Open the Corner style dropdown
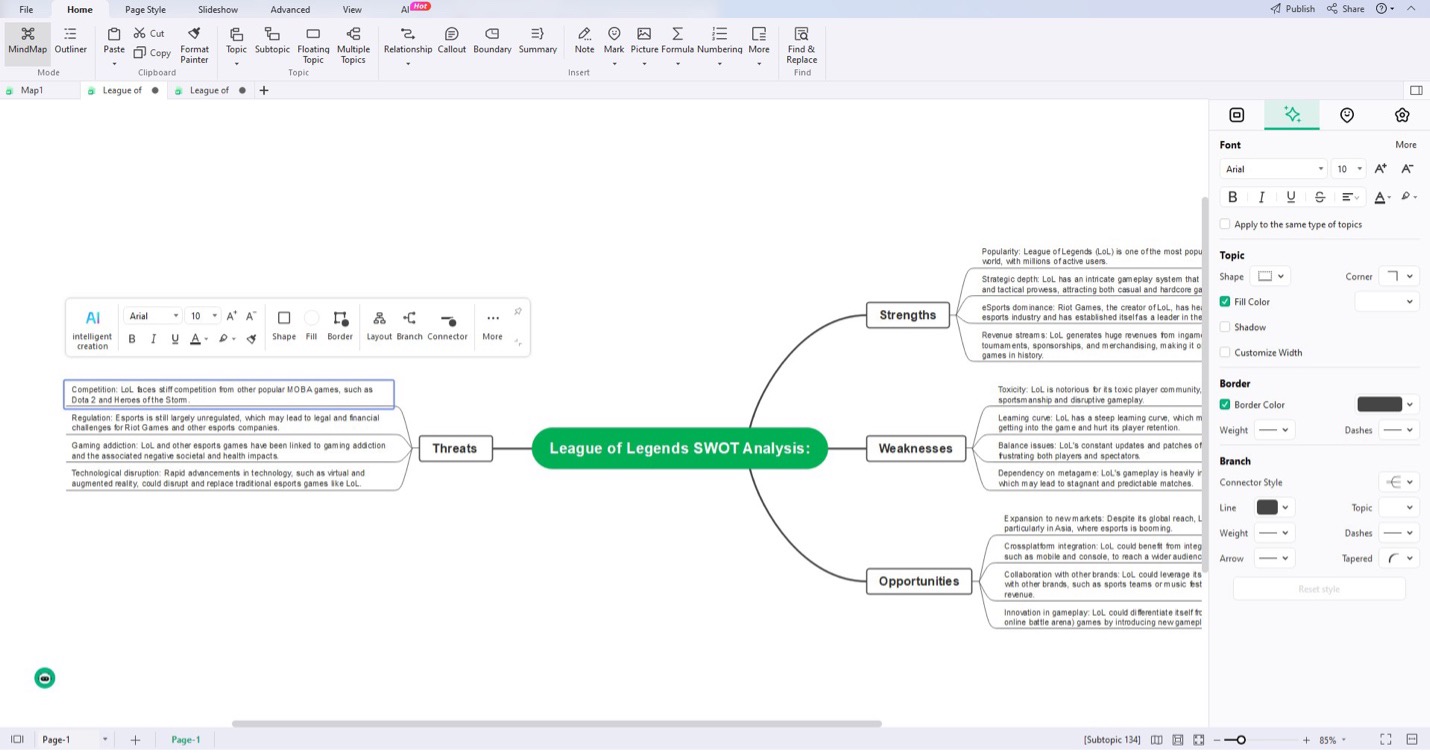 1398,276
